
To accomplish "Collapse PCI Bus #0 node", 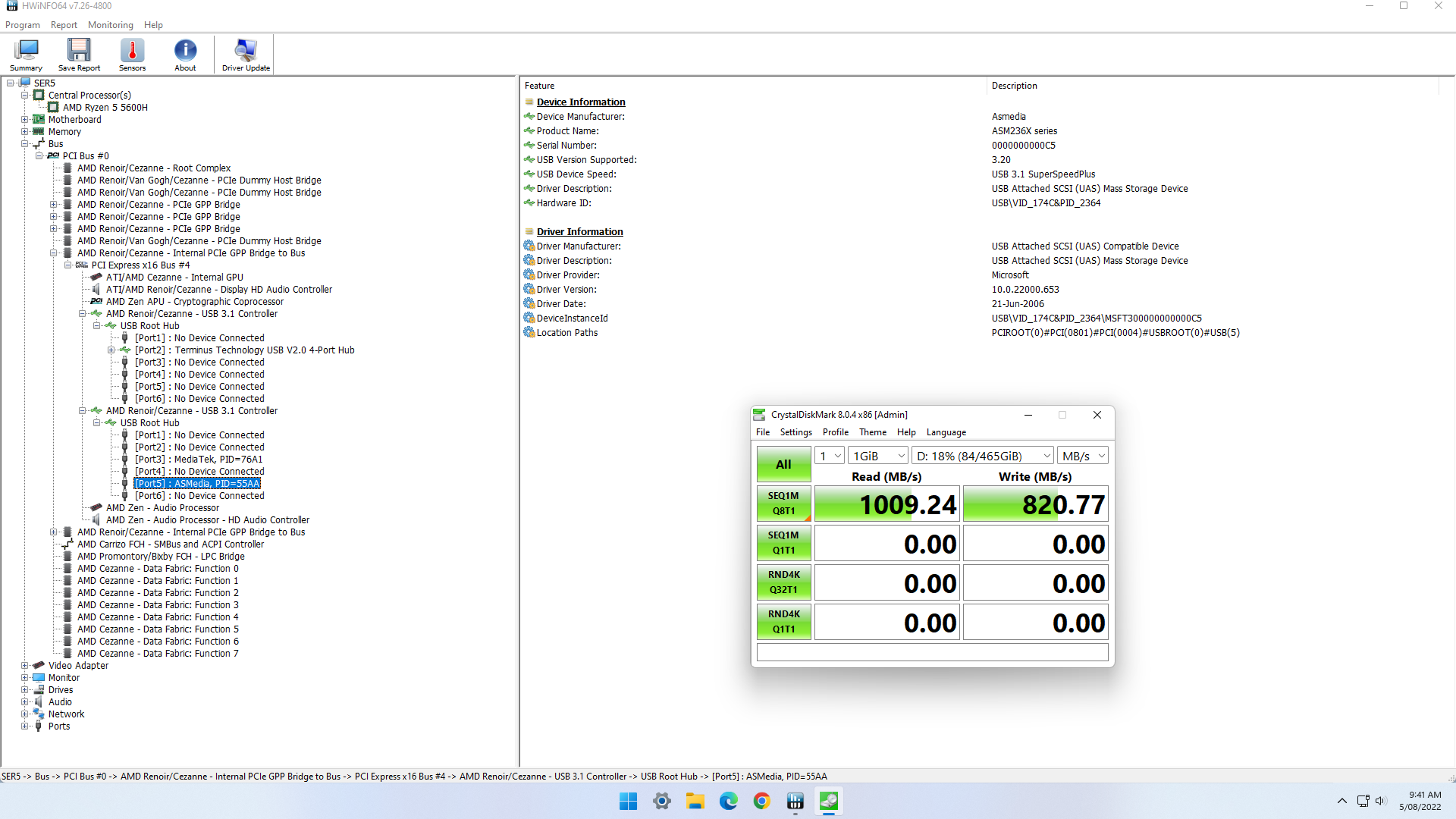I will coord(39,156).
